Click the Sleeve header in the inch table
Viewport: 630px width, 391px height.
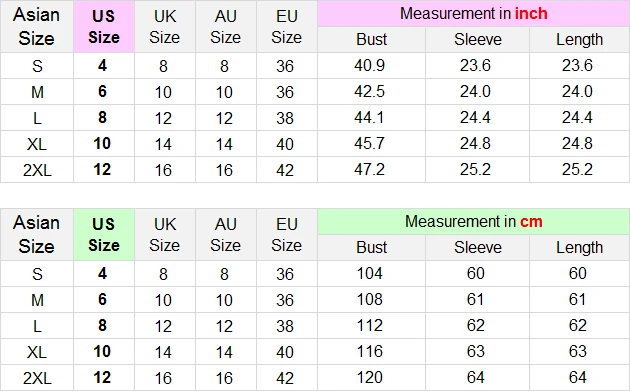coord(477,39)
